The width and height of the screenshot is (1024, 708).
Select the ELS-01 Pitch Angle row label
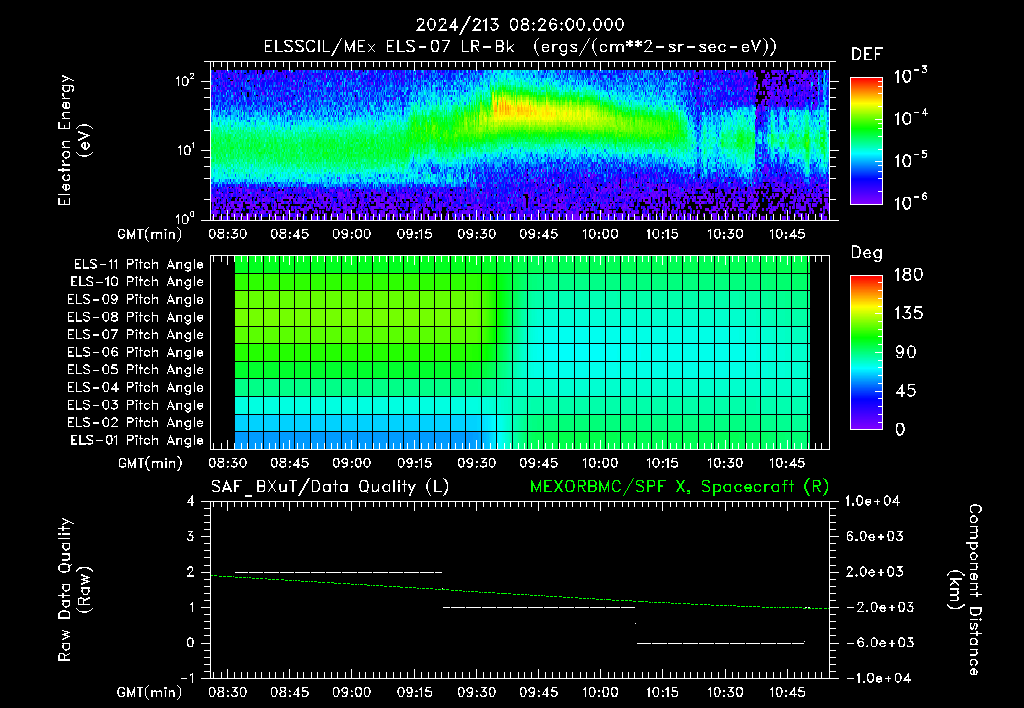point(137,440)
